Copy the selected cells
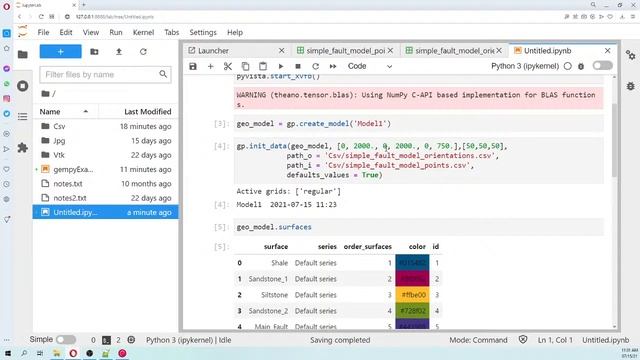The height and width of the screenshot is (360, 640). click(x=245, y=66)
